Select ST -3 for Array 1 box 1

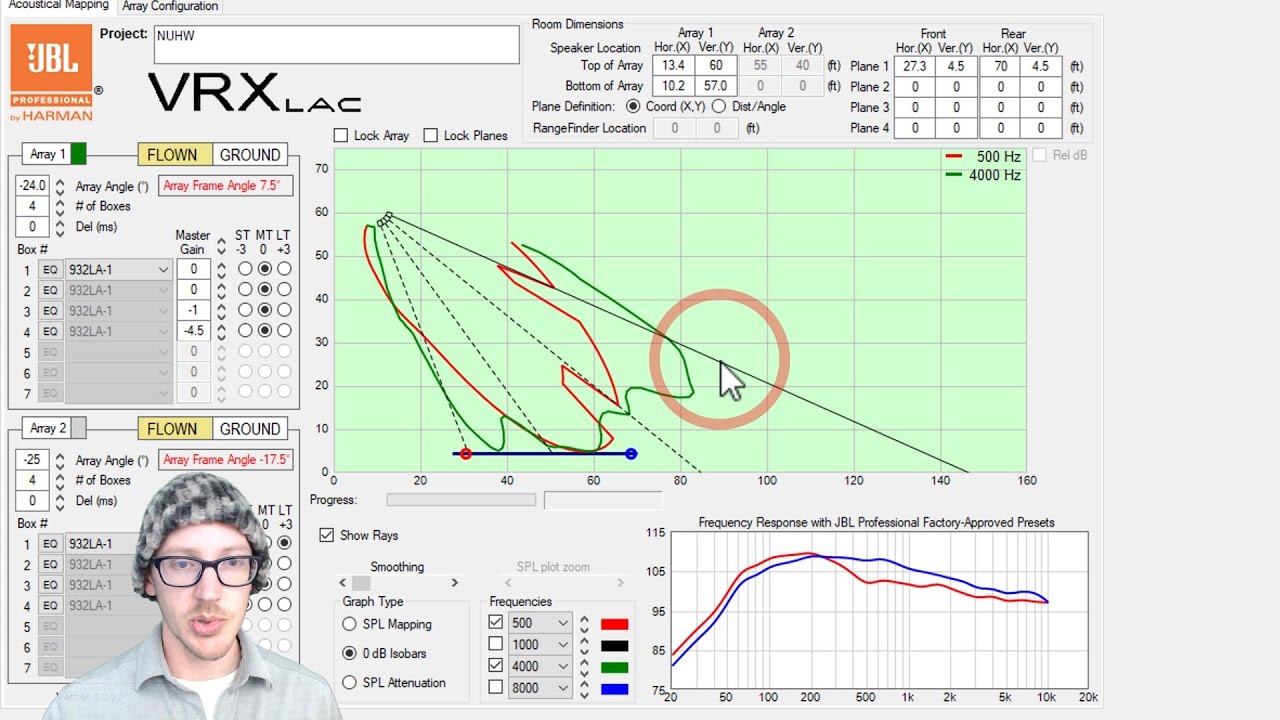point(245,269)
